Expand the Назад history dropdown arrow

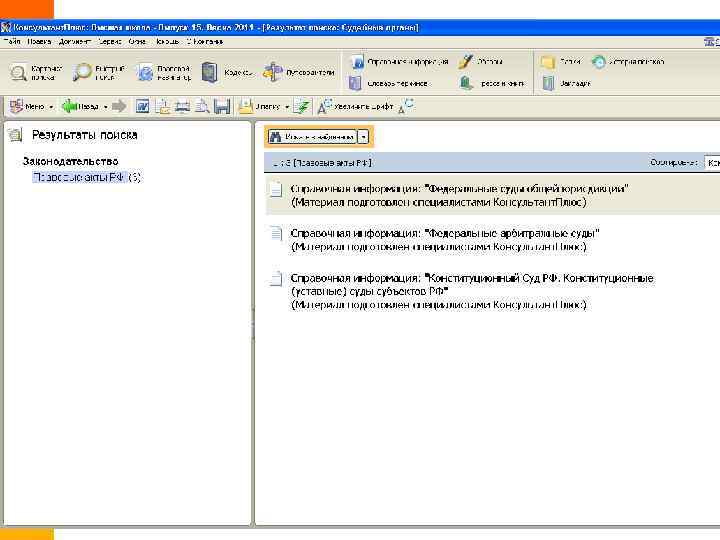point(106,107)
